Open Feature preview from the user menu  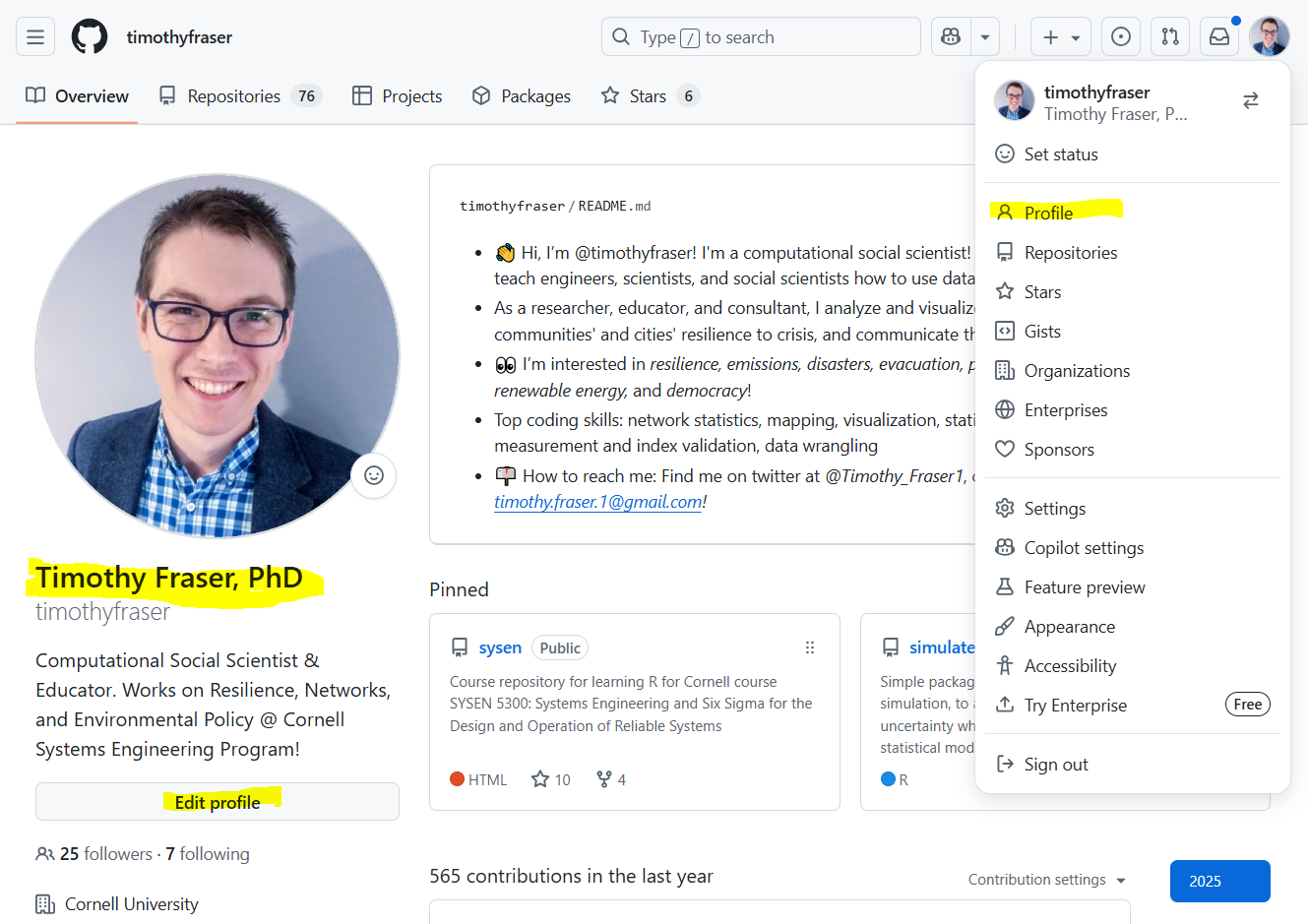pyautogui.click(x=1133, y=586)
